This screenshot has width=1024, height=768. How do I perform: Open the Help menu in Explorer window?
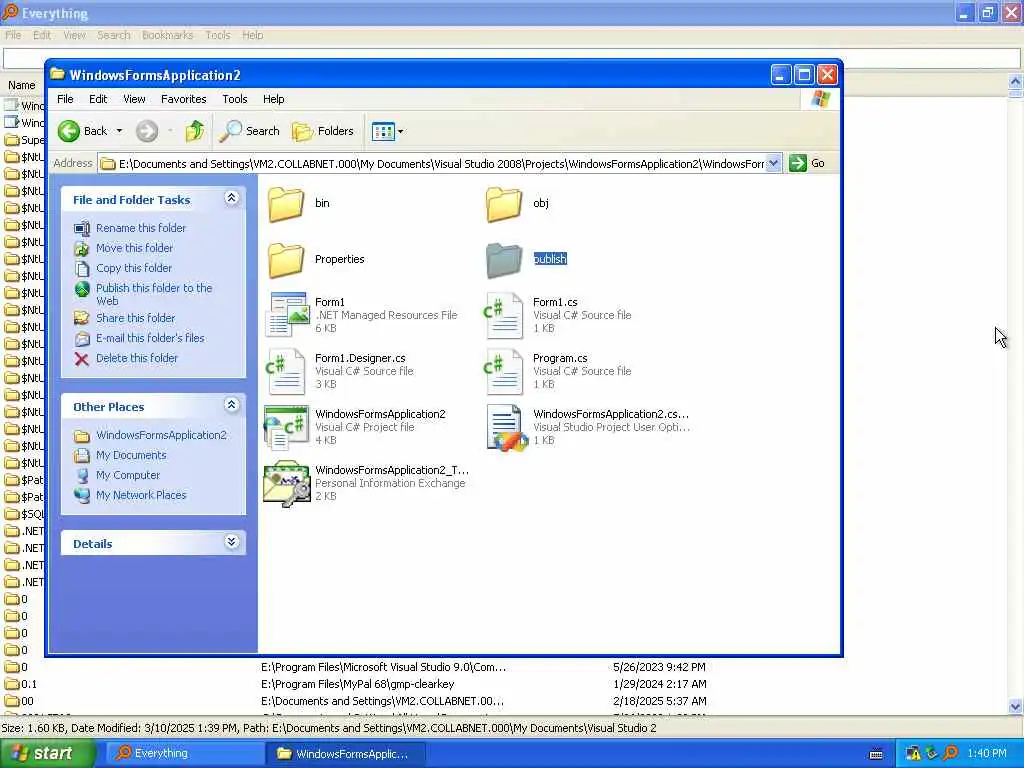click(x=274, y=99)
